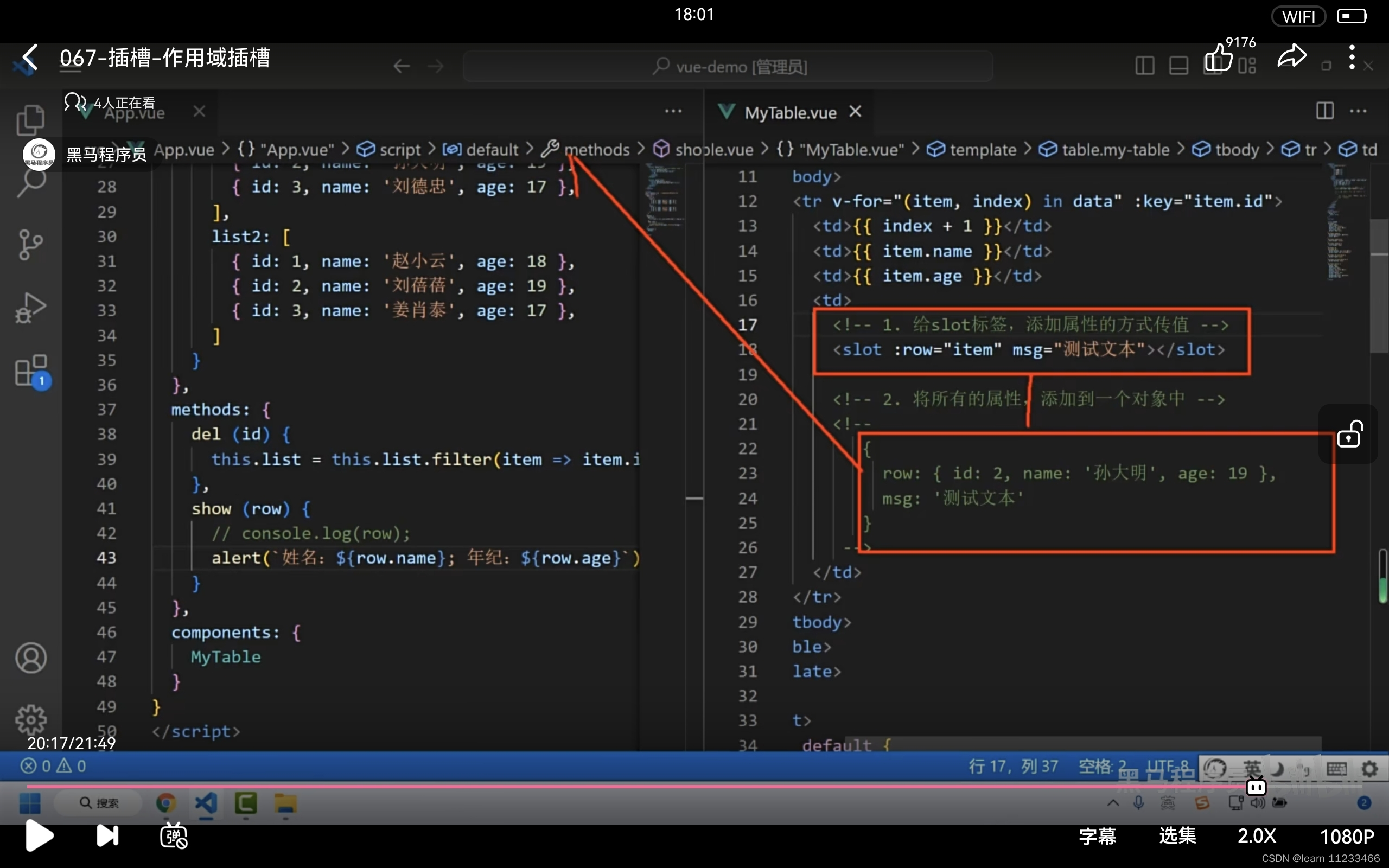Image resolution: width=1389 pixels, height=868 pixels.
Task: Show hidden tray icons chevron
Action: point(1113,802)
